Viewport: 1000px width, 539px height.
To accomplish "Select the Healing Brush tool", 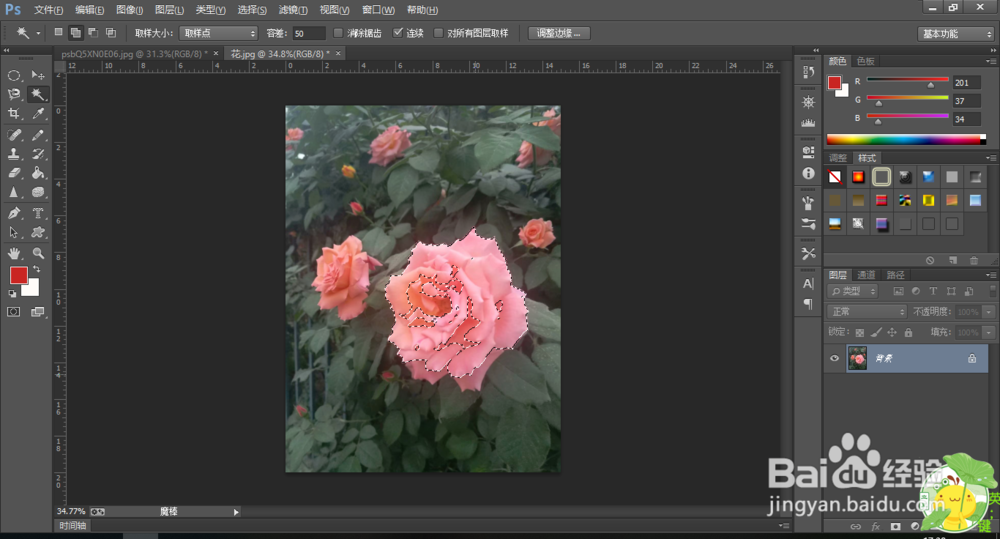I will 13,135.
